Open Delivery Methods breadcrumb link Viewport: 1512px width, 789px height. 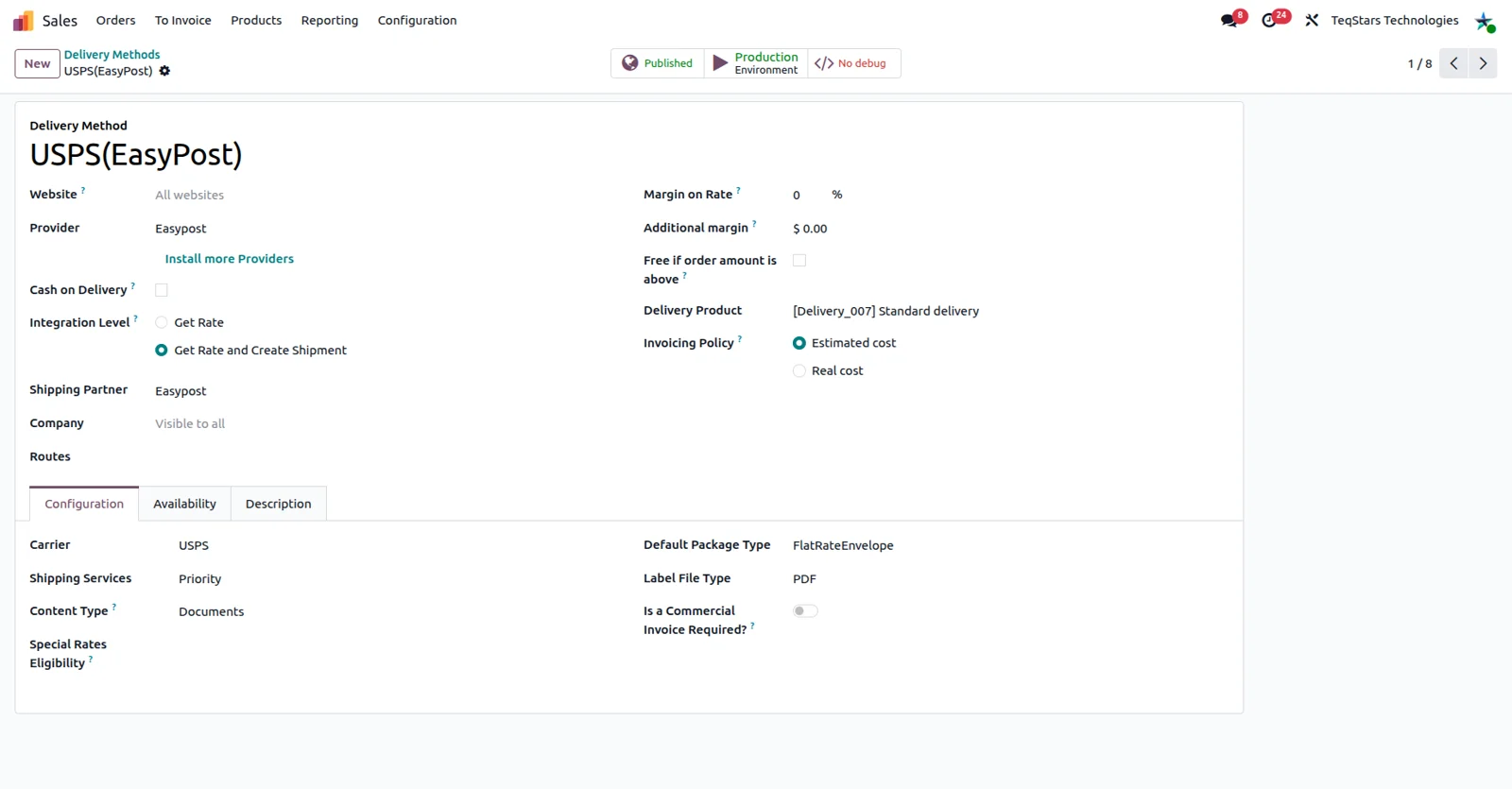click(112, 55)
